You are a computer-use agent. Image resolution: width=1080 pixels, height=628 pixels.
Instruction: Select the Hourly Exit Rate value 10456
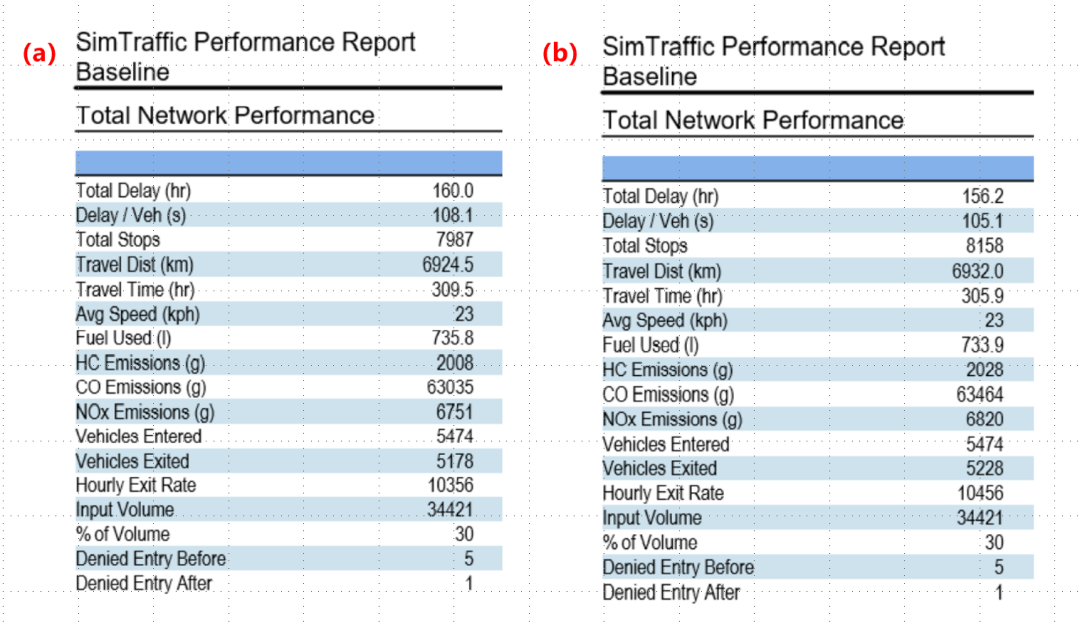tap(980, 493)
